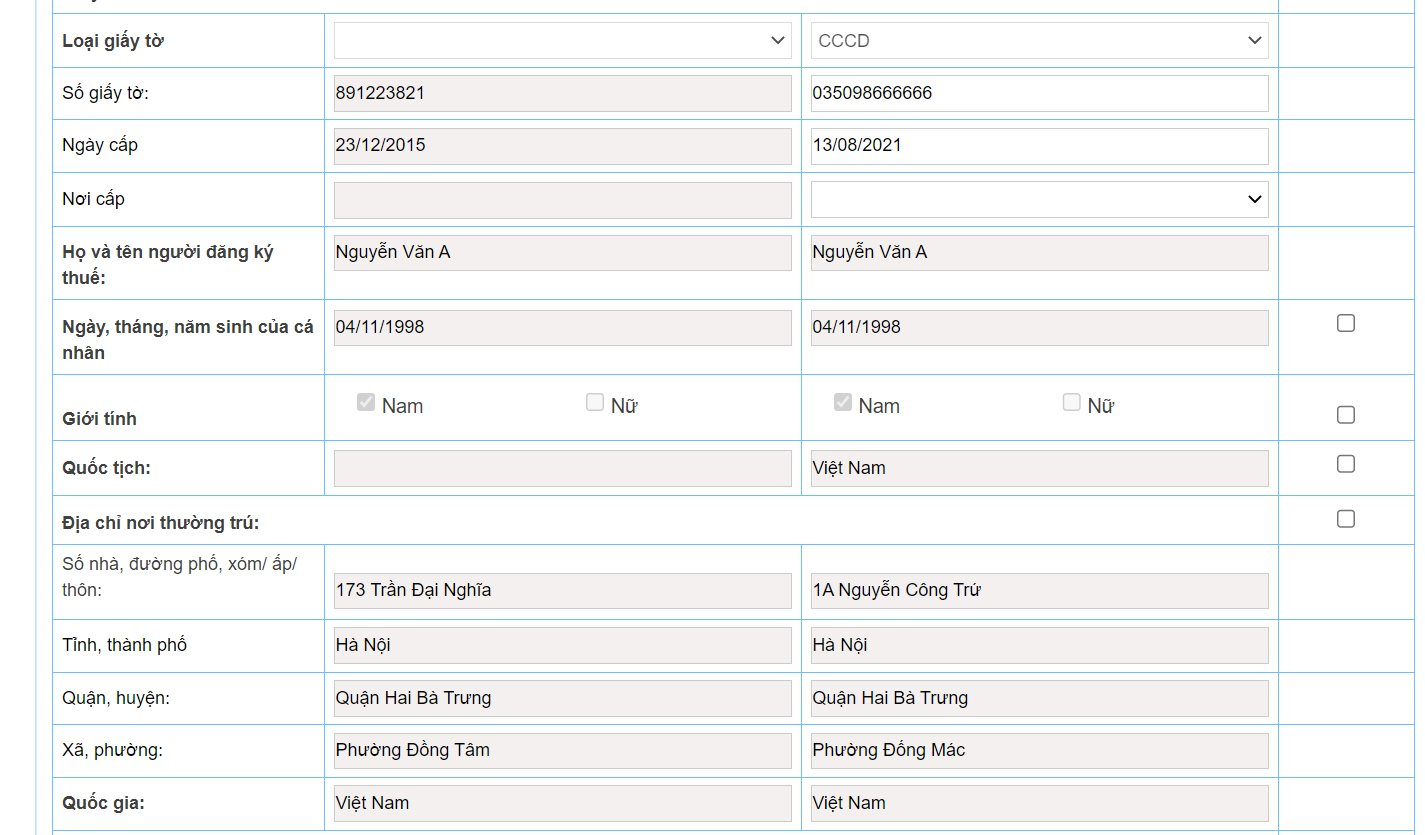Tick the rightmost checkbox in the Giới tính row
1425x835 pixels.
[x=1346, y=415]
